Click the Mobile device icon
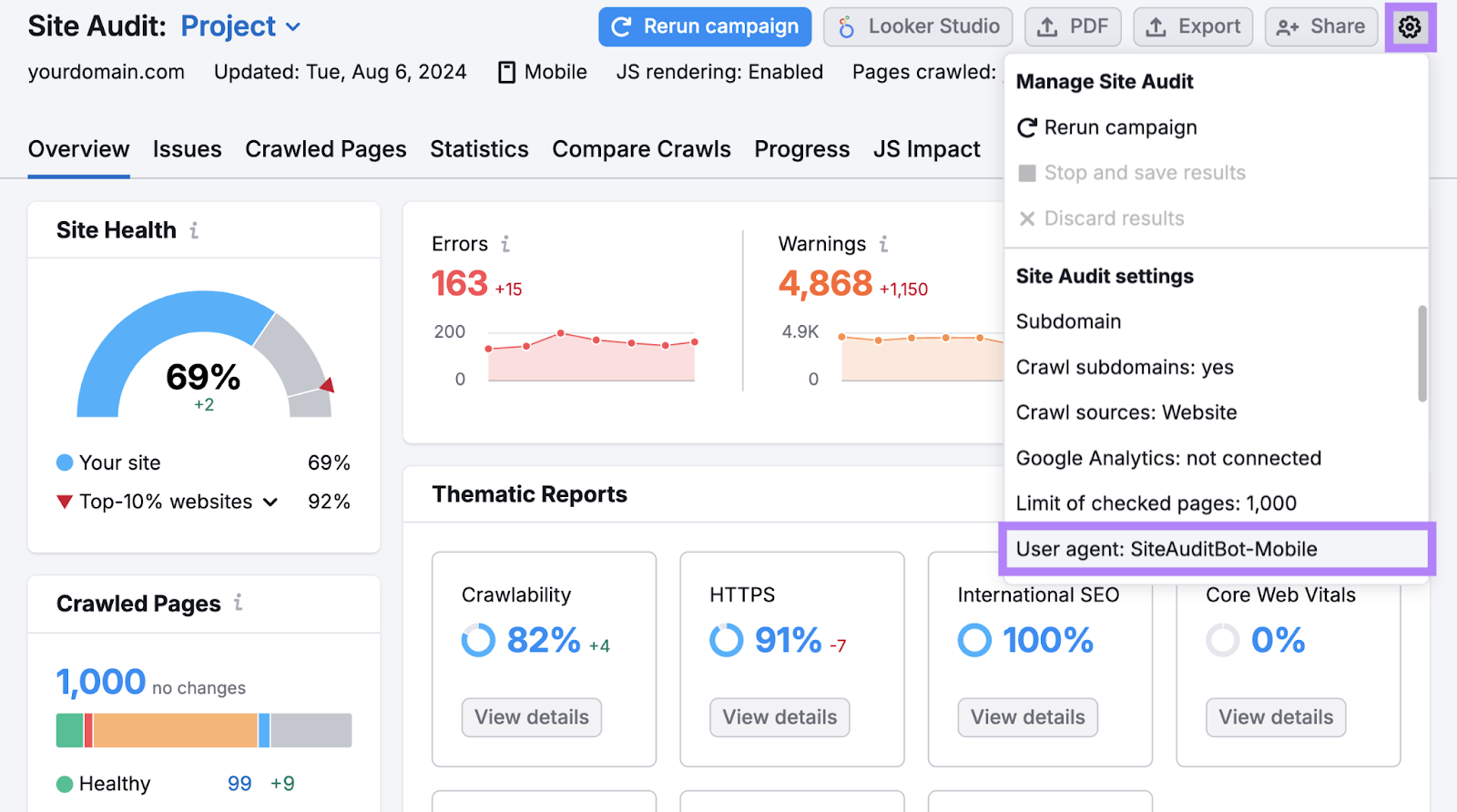This screenshot has width=1457, height=812. coord(507,73)
